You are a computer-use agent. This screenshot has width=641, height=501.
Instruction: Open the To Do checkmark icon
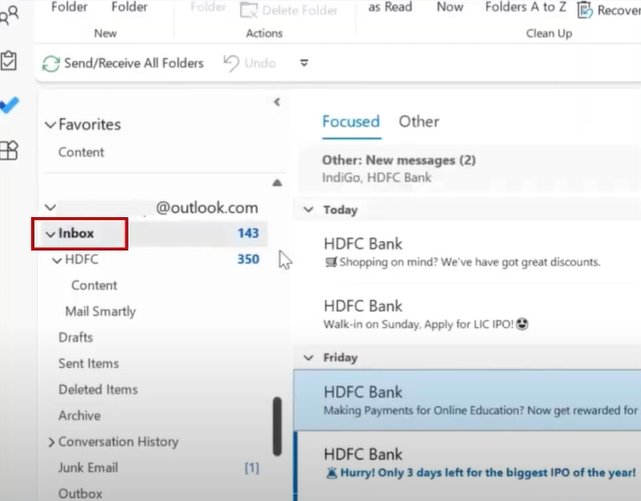(x=10, y=105)
